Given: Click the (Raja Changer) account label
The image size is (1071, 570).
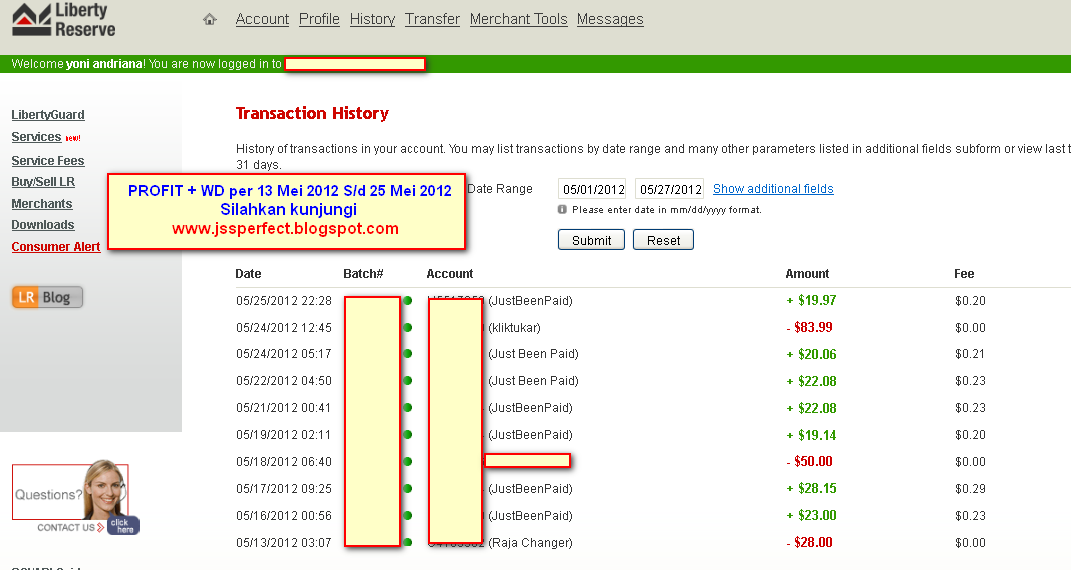Looking at the screenshot, I should coord(531,543).
